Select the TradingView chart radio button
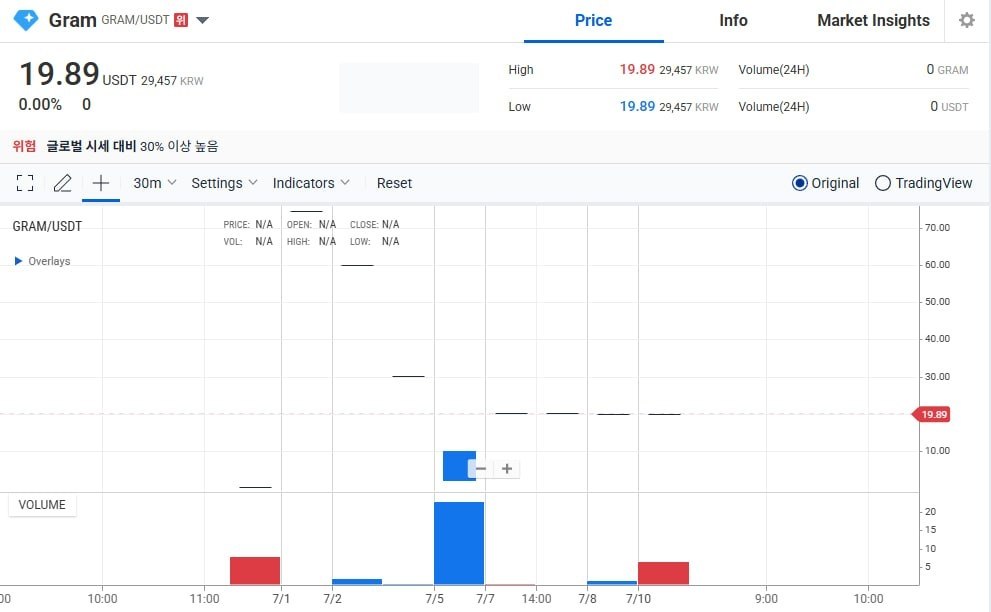 pos(882,183)
